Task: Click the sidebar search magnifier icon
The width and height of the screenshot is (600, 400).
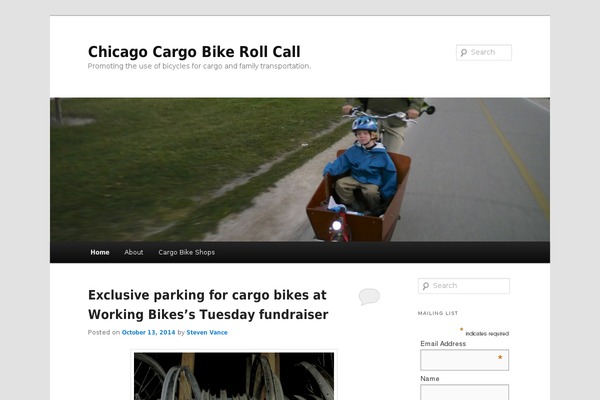Action: pos(426,286)
